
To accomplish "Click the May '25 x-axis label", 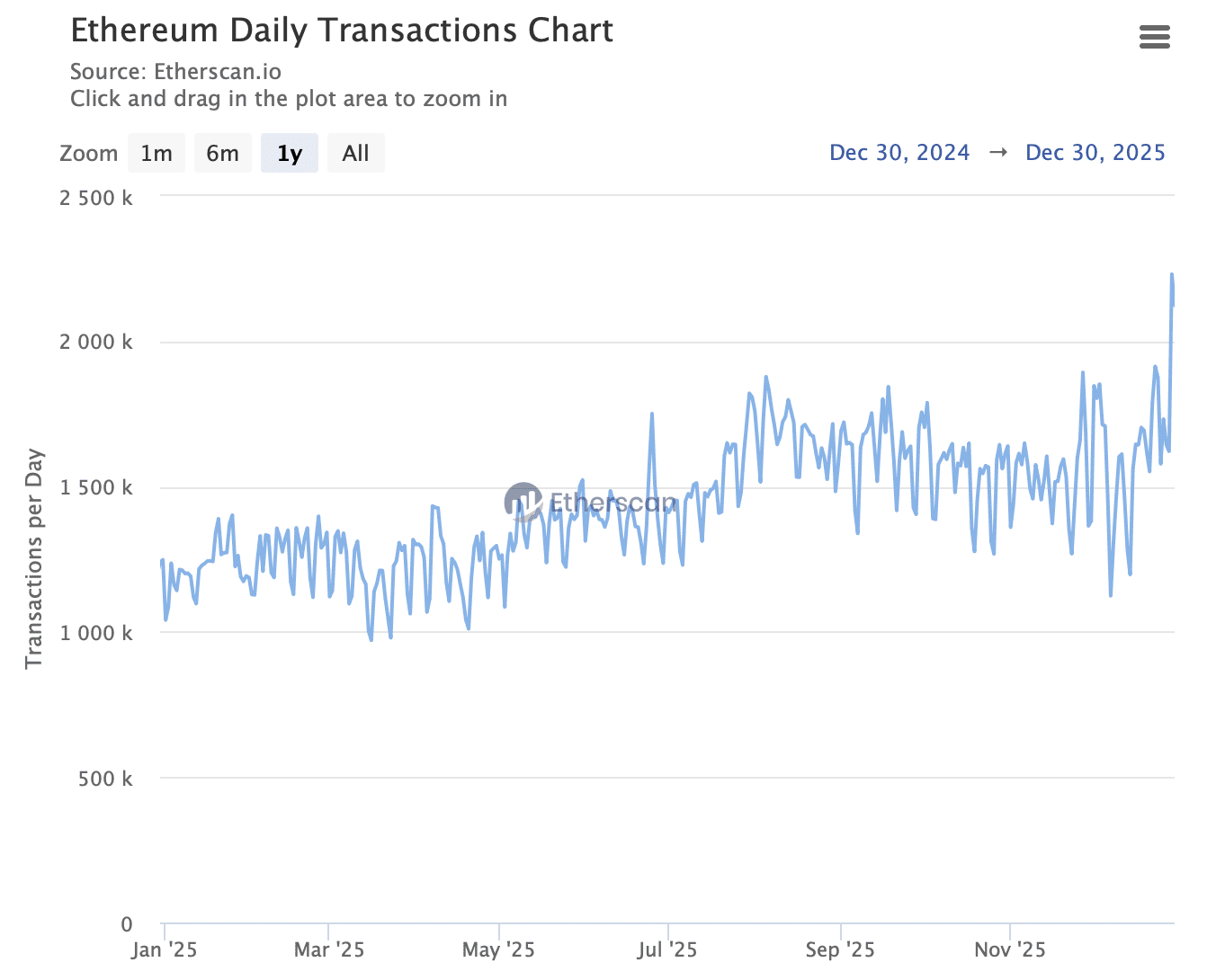I will point(498,949).
